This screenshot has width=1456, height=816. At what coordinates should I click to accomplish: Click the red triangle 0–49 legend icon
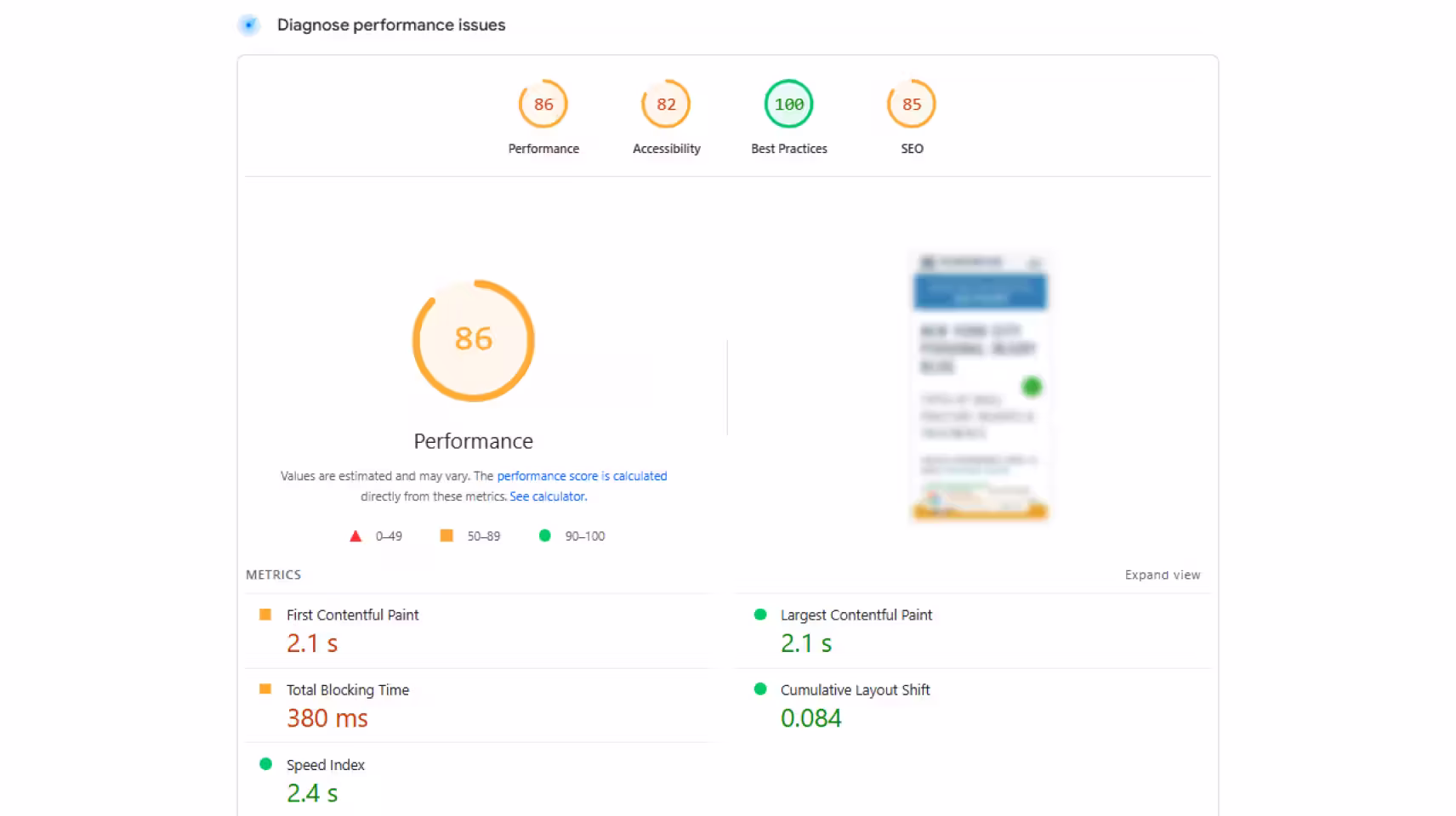pyautogui.click(x=355, y=535)
